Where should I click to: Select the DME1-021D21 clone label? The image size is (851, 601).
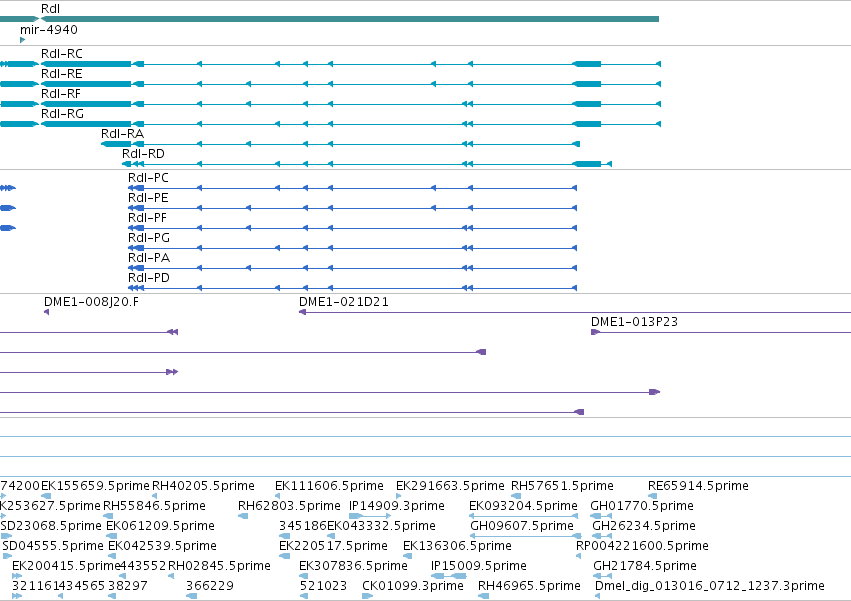pos(344,302)
